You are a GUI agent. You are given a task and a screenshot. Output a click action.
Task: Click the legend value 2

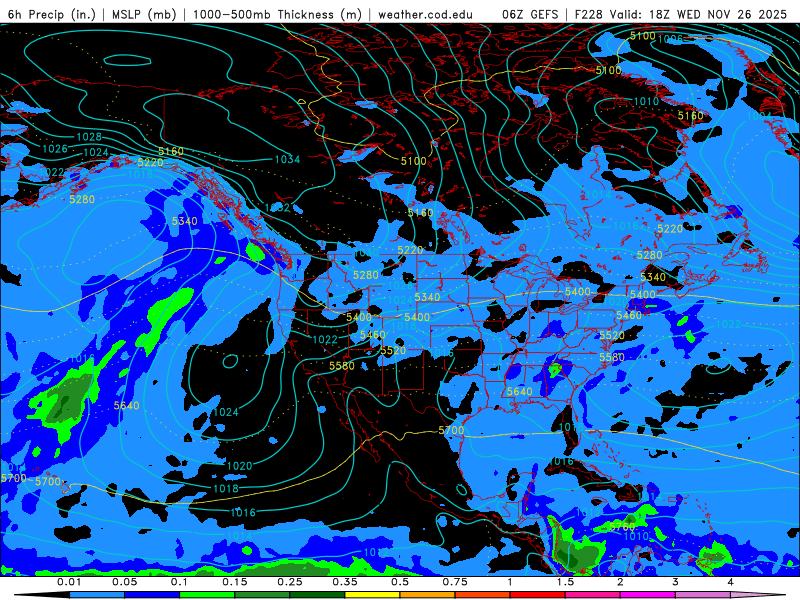620,582
